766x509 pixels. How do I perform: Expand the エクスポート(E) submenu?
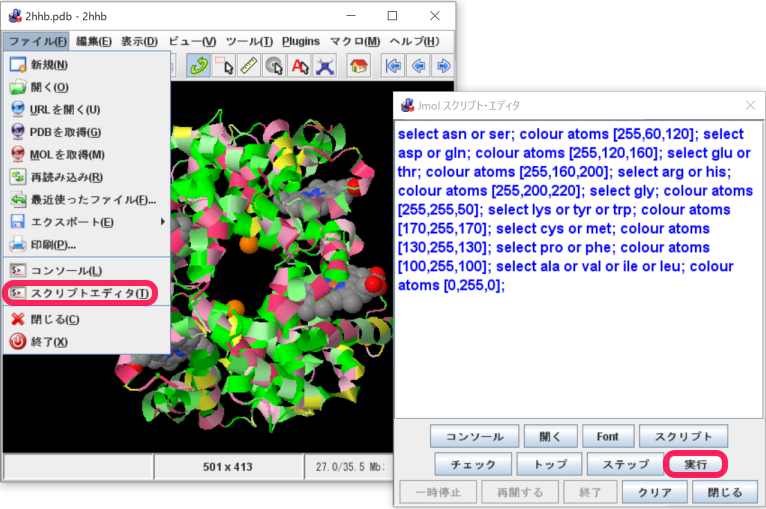click(x=86, y=222)
